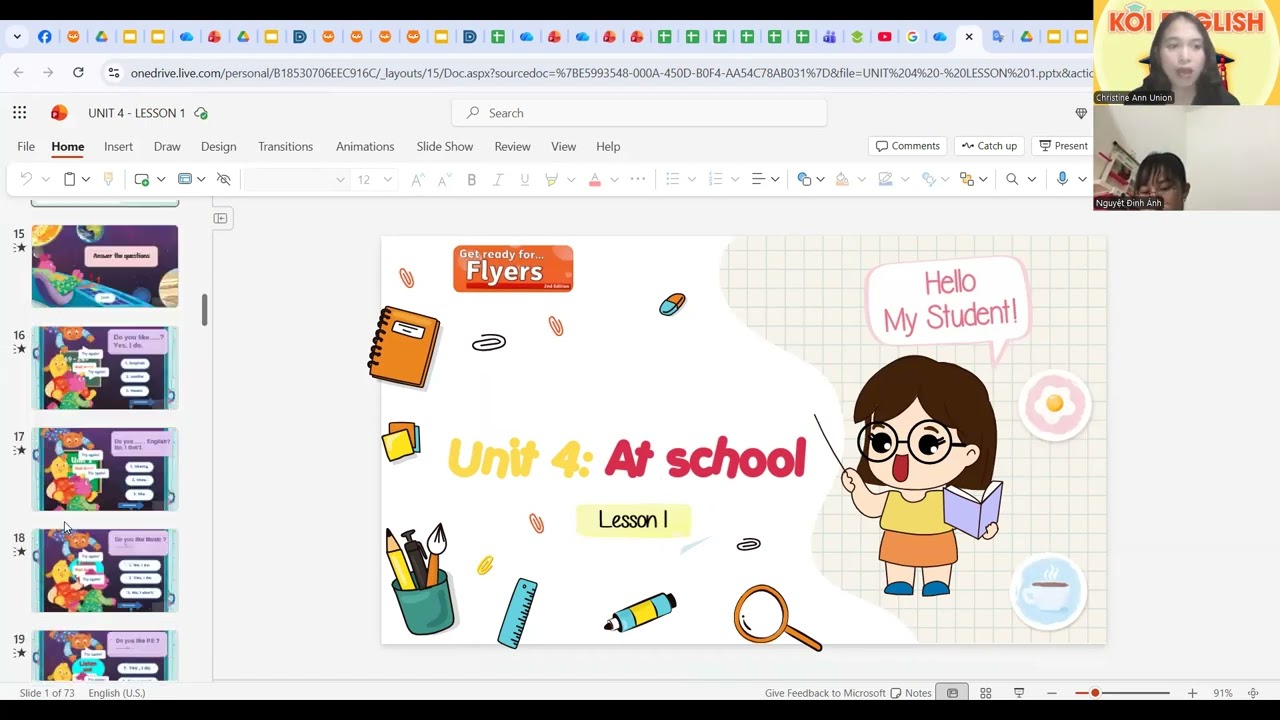Image resolution: width=1280 pixels, height=720 pixels.
Task: Click Give Feedback to Microsoft link
Action: tap(825, 693)
